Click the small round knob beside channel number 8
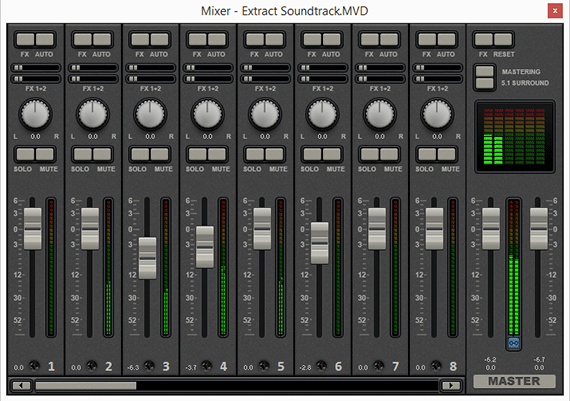 (436, 366)
